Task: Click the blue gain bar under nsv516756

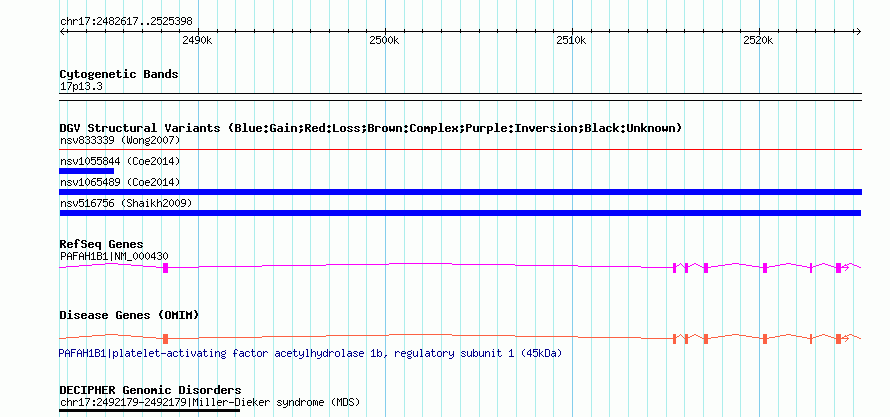Action: [x=460, y=213]
